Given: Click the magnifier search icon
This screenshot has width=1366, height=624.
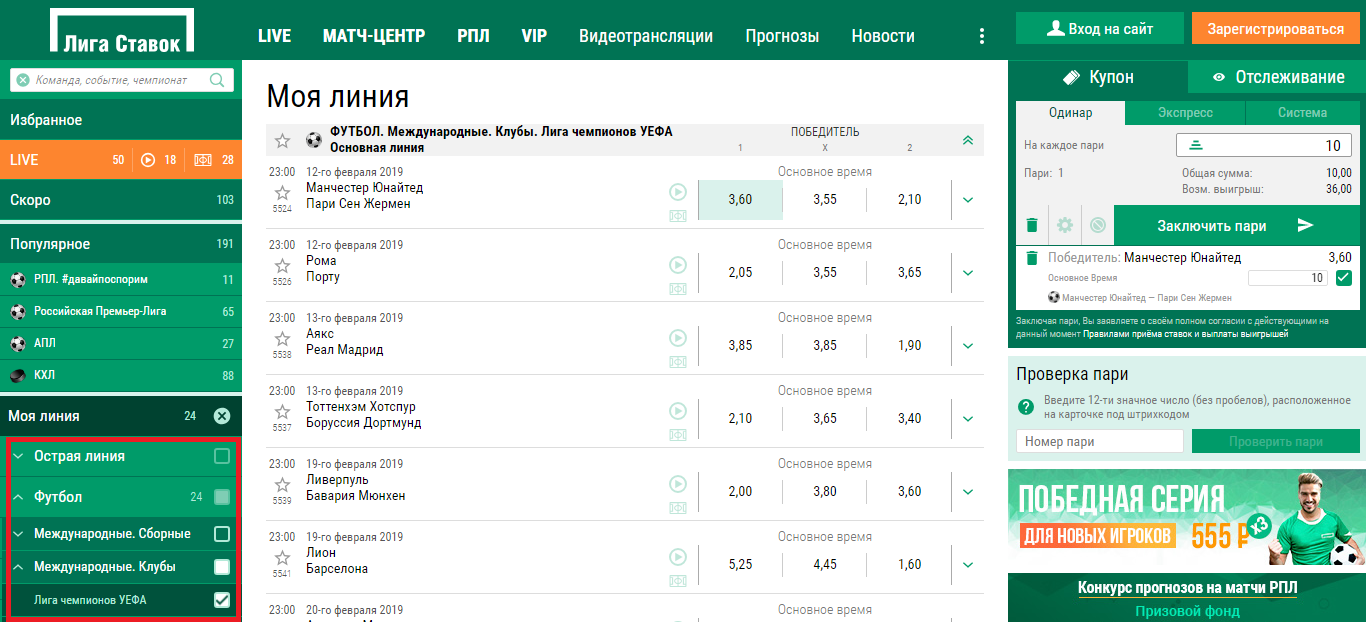Looking at the screenshot, I should point(217,80).
